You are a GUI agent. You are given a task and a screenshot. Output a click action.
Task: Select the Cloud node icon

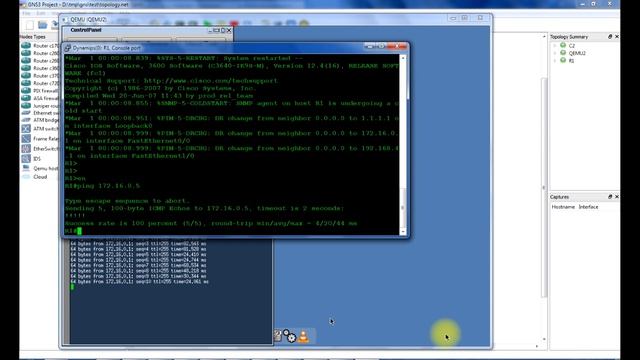26,177
